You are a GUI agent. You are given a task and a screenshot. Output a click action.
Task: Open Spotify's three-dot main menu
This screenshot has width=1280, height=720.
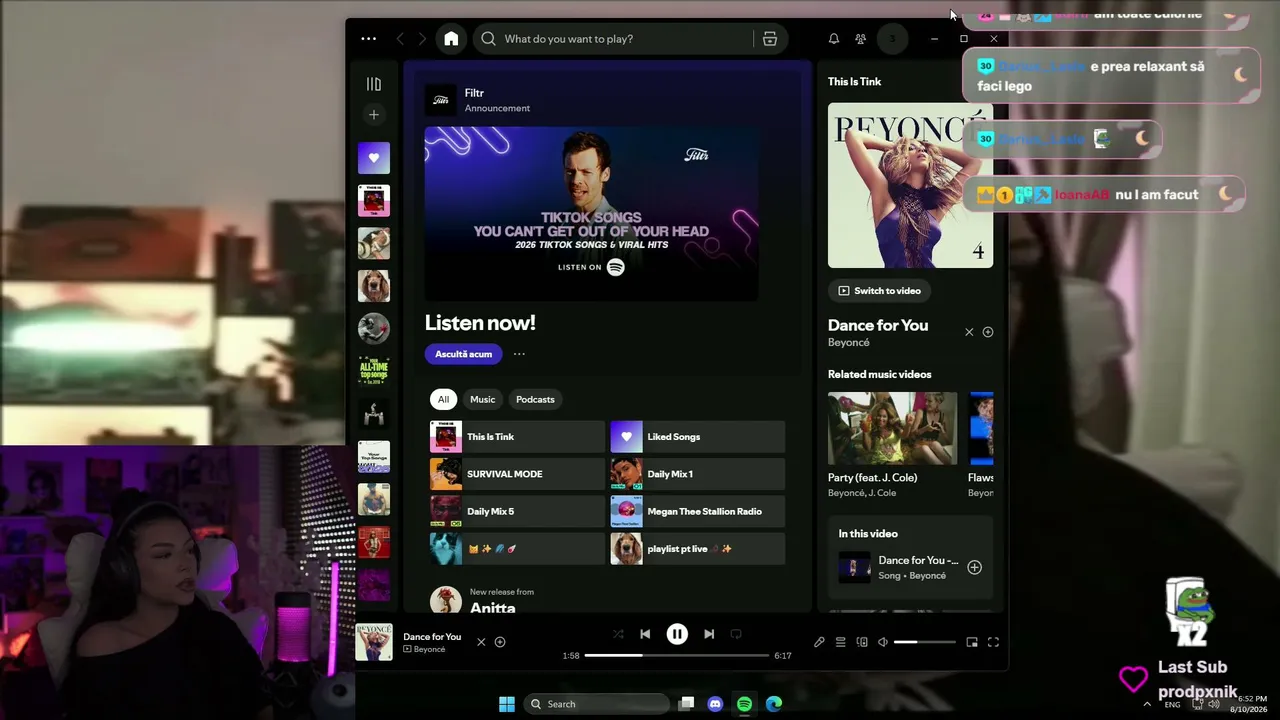368,39
